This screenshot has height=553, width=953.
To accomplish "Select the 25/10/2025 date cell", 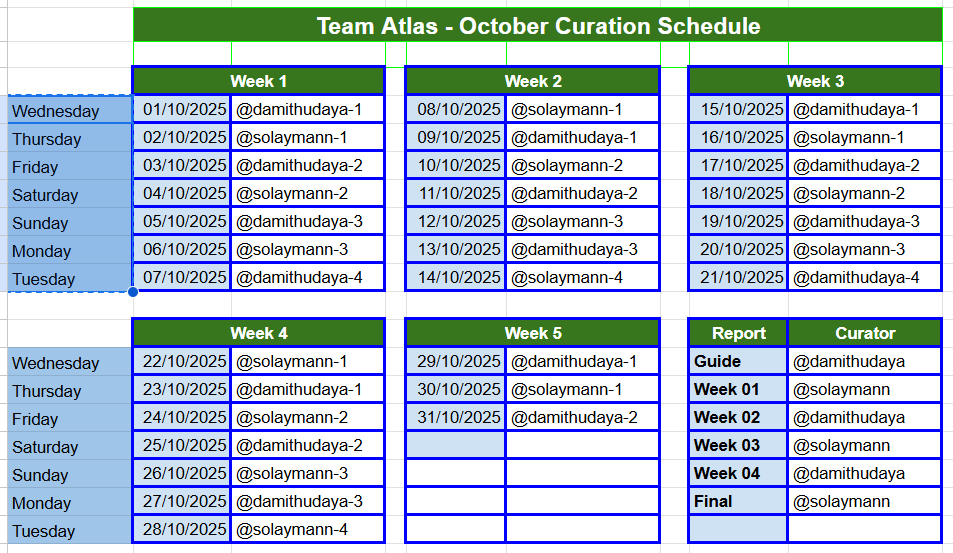I will pyautogui.click(x=184, y=445).
